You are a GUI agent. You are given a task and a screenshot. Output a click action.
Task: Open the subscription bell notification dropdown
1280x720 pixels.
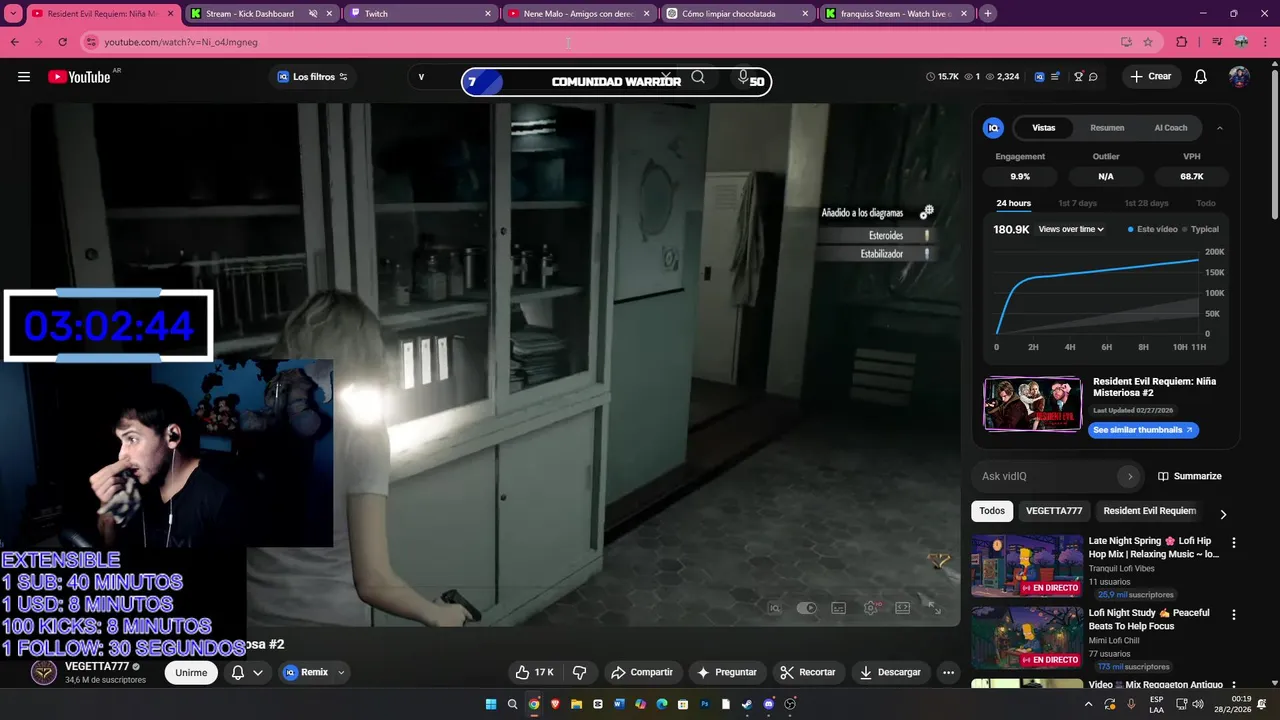pyautogui.click(x=247, y=672)
